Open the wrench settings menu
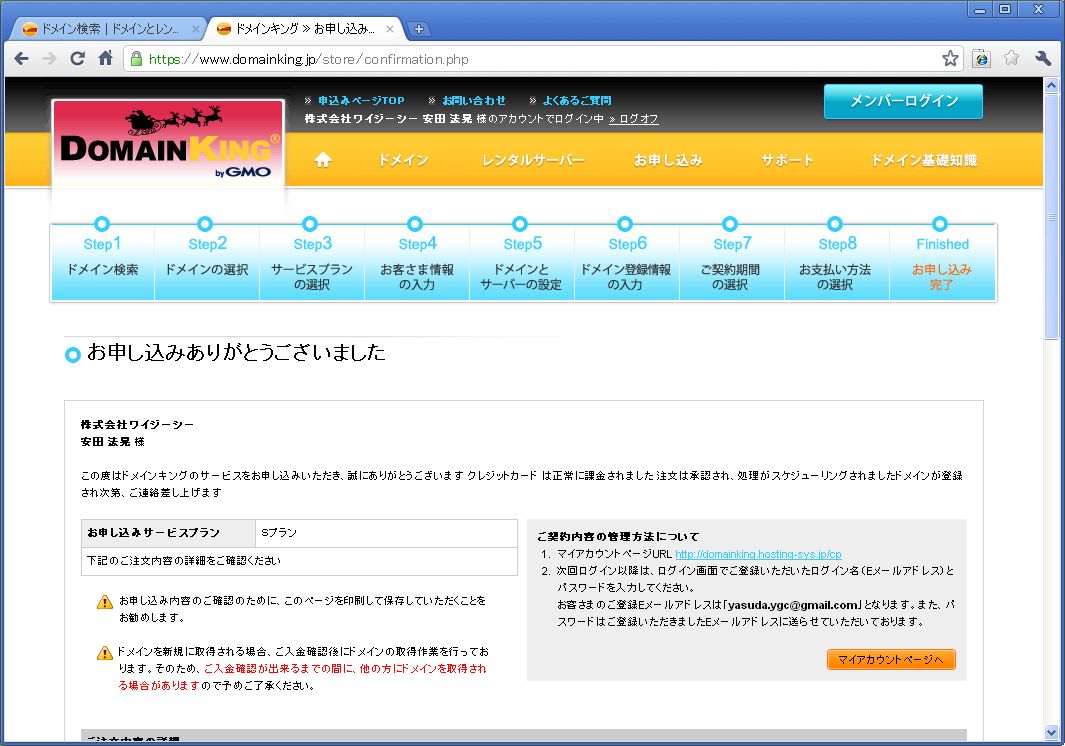Viewport: 1065px width, 746px height. coord(1043,59)
